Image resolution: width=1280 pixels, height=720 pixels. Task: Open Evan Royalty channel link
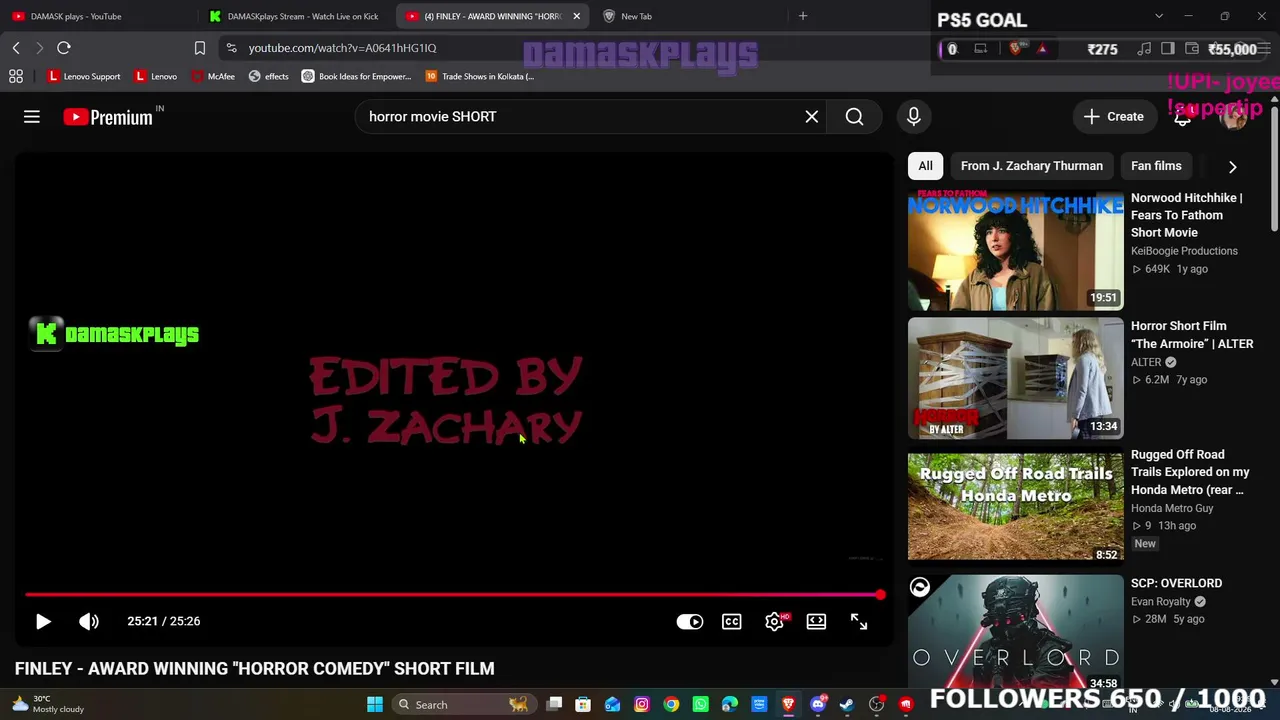[x=1161, y=602]
